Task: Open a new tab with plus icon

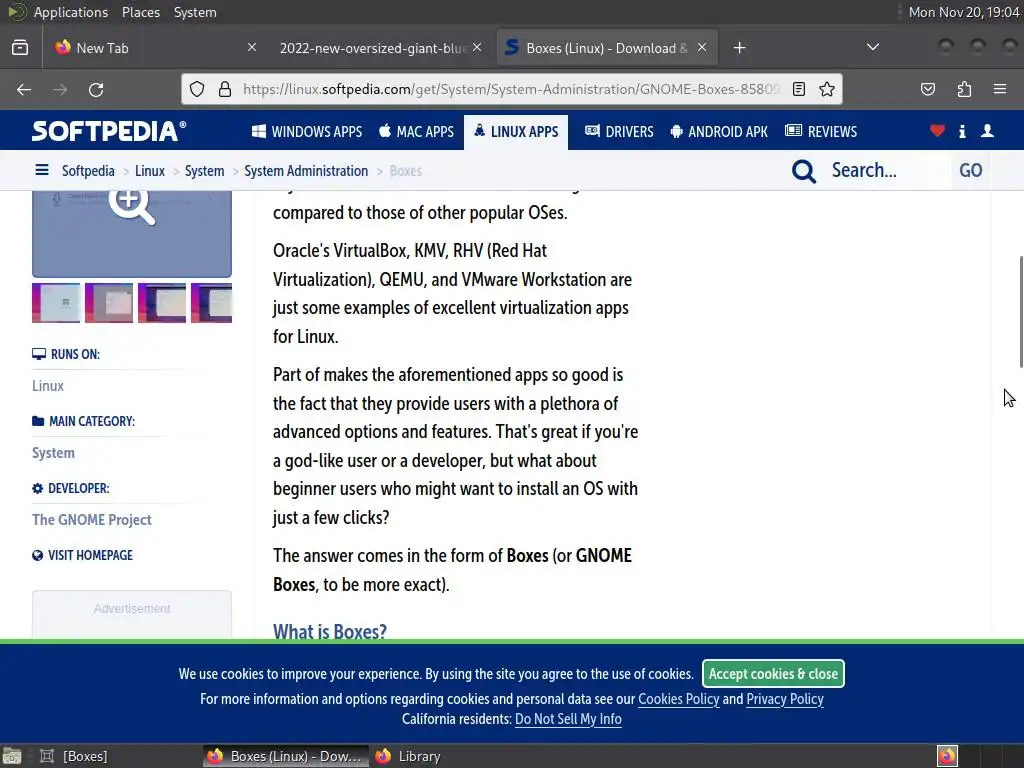Action: click(x=739, y=48)
